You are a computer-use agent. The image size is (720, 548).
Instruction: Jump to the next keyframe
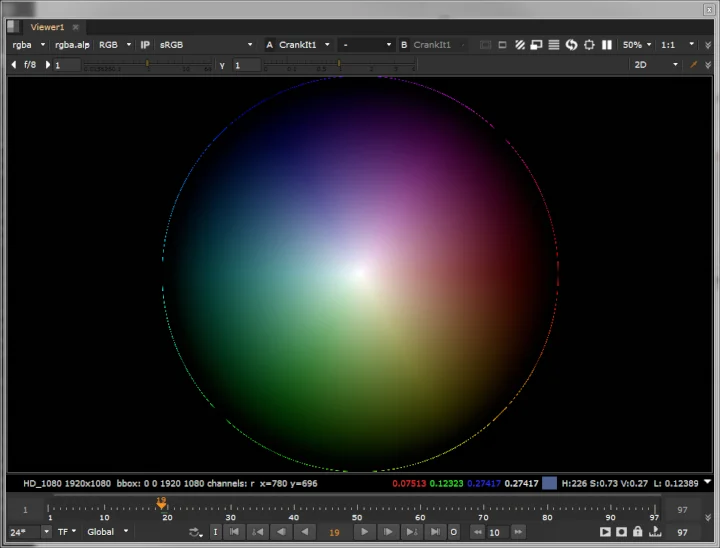411,532
